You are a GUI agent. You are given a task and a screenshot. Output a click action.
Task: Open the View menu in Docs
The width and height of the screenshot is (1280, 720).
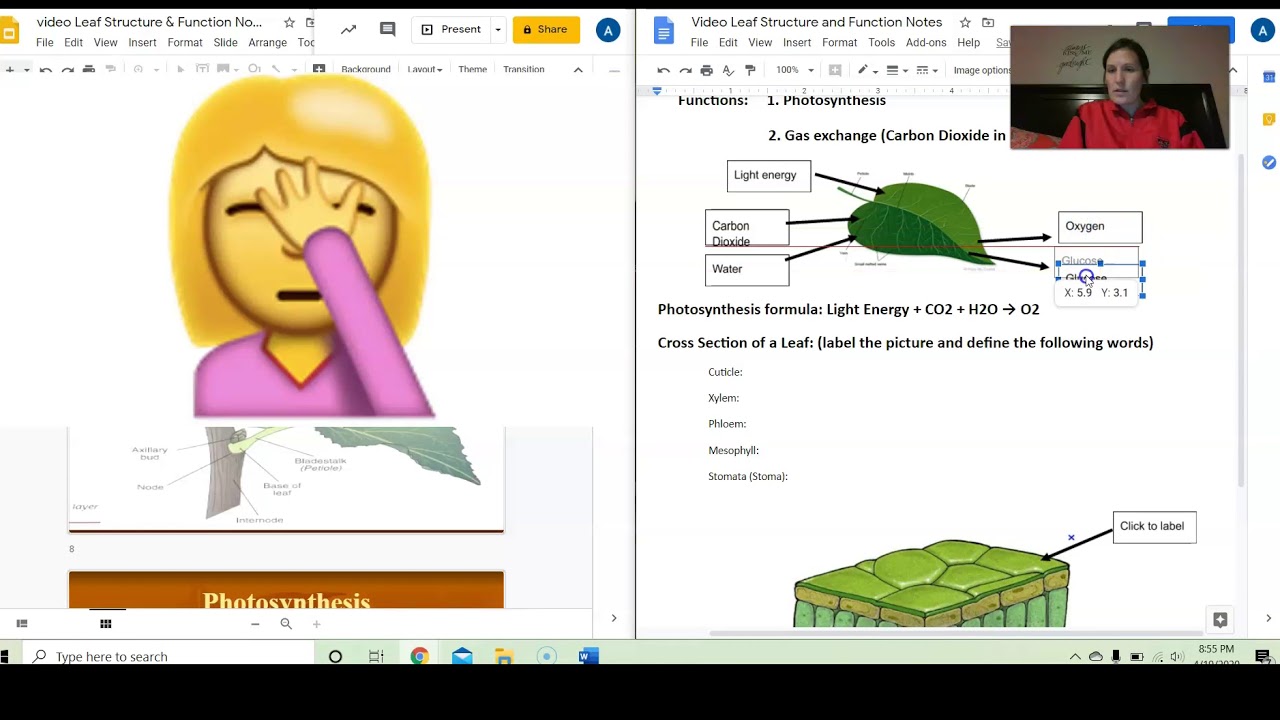(x=760, y=43)
